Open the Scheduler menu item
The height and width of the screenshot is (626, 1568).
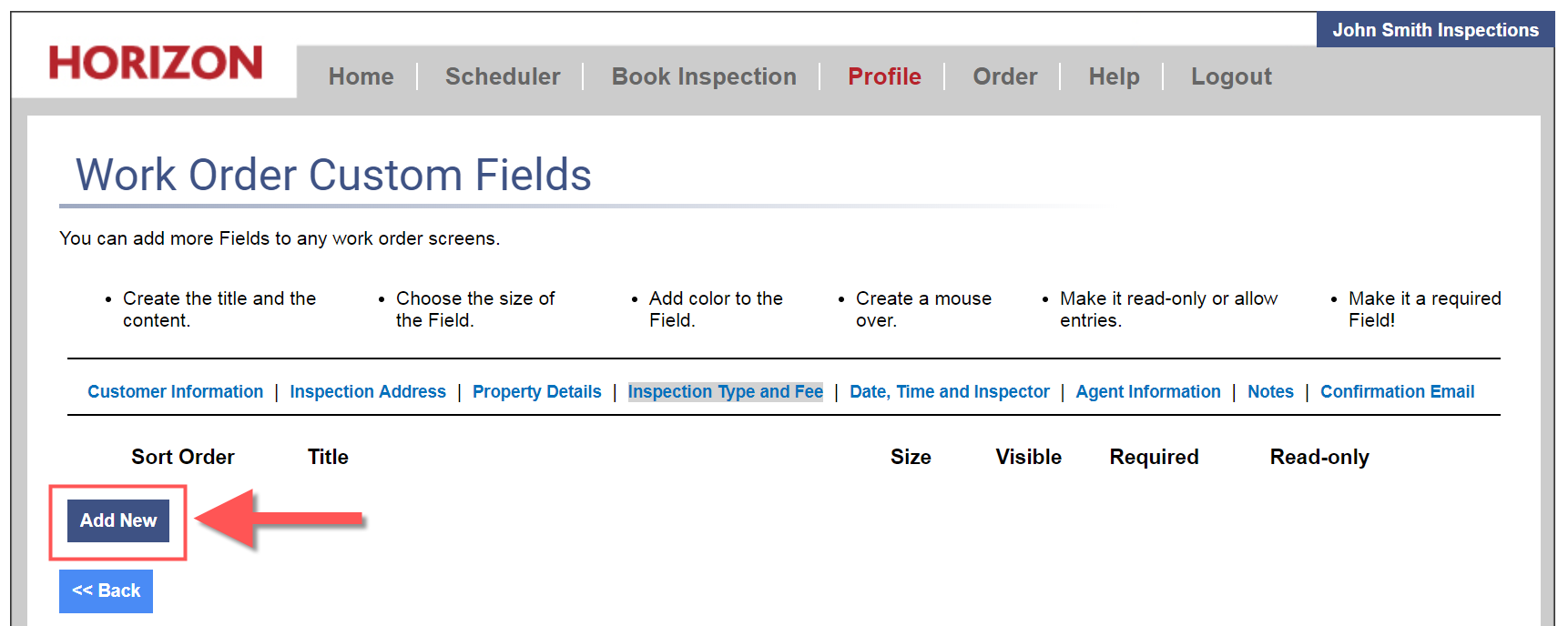point(503,76)
